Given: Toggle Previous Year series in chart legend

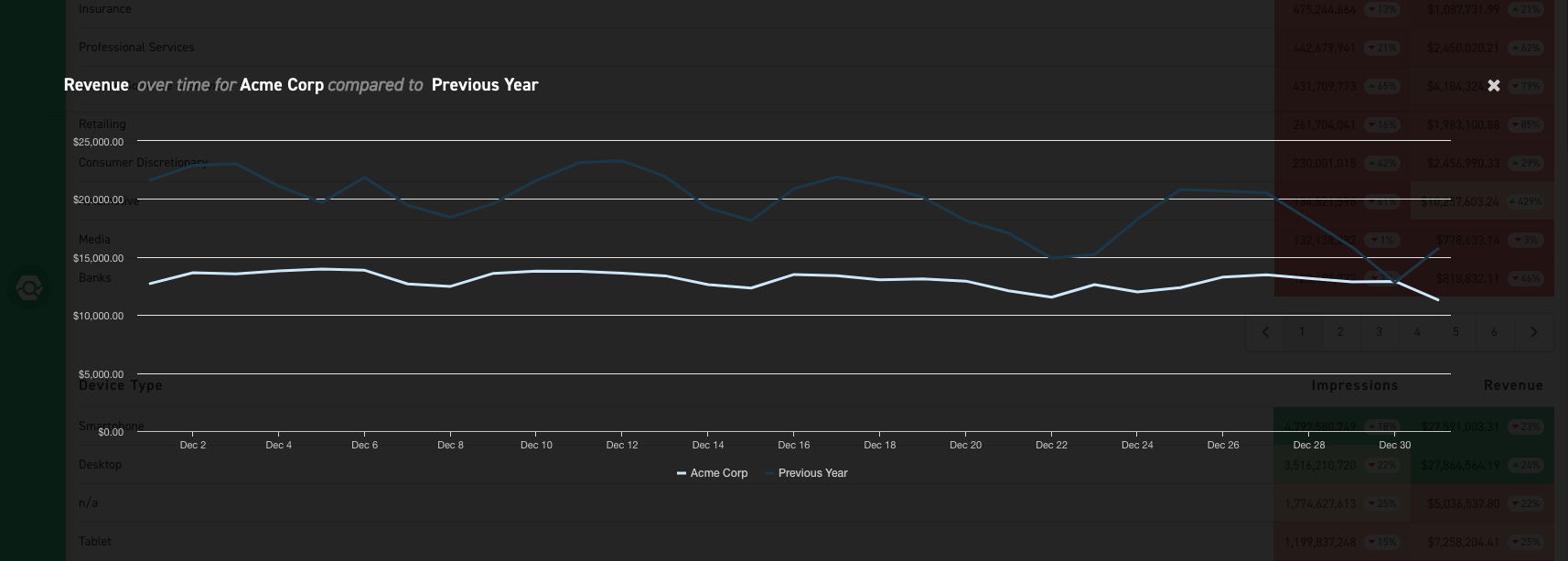Looking at the screenshot, I should [x=806, y=473].
